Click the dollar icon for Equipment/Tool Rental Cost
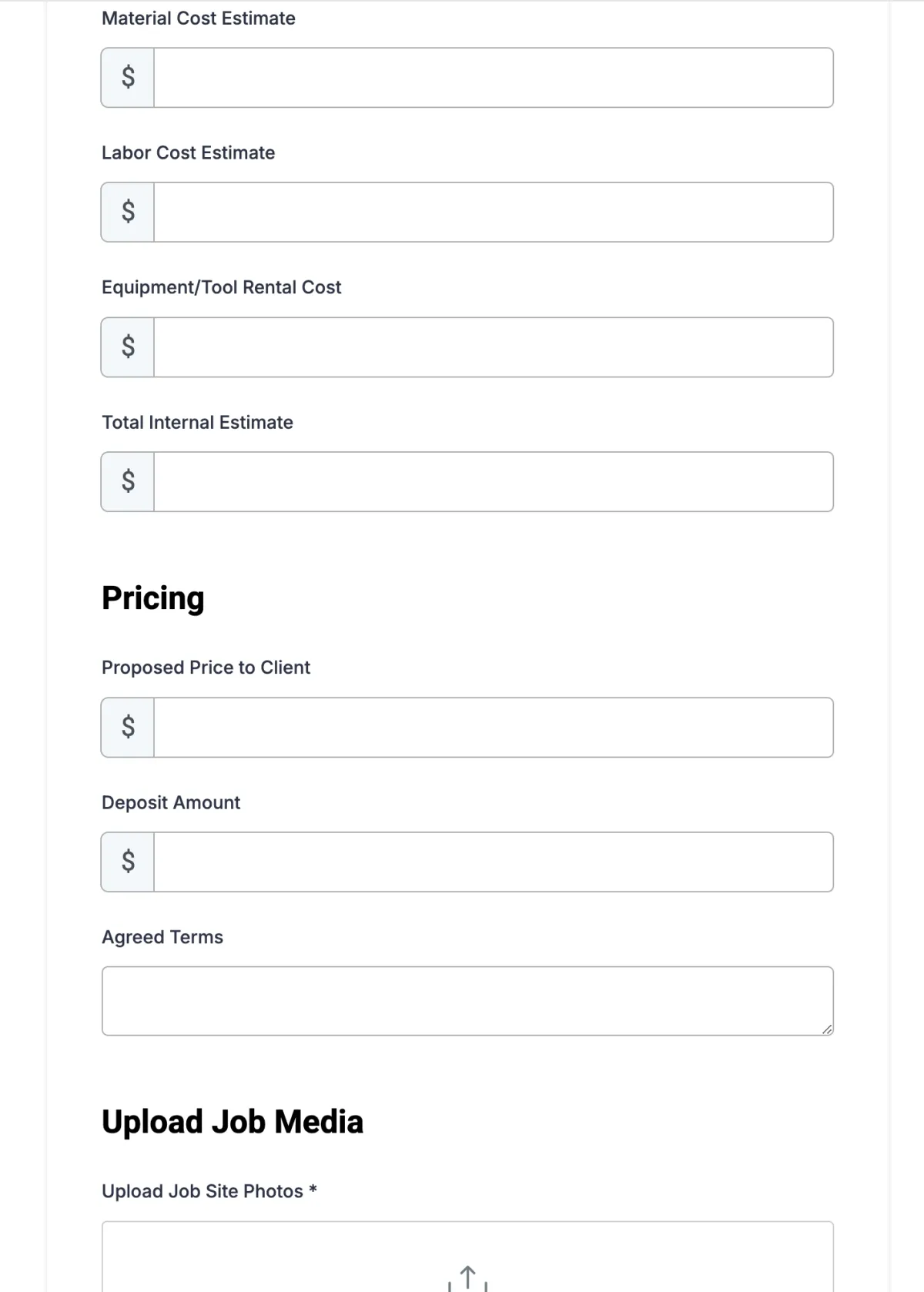Image resolution: width=924 pixels, height=1292 pixels. coord(128,346)
